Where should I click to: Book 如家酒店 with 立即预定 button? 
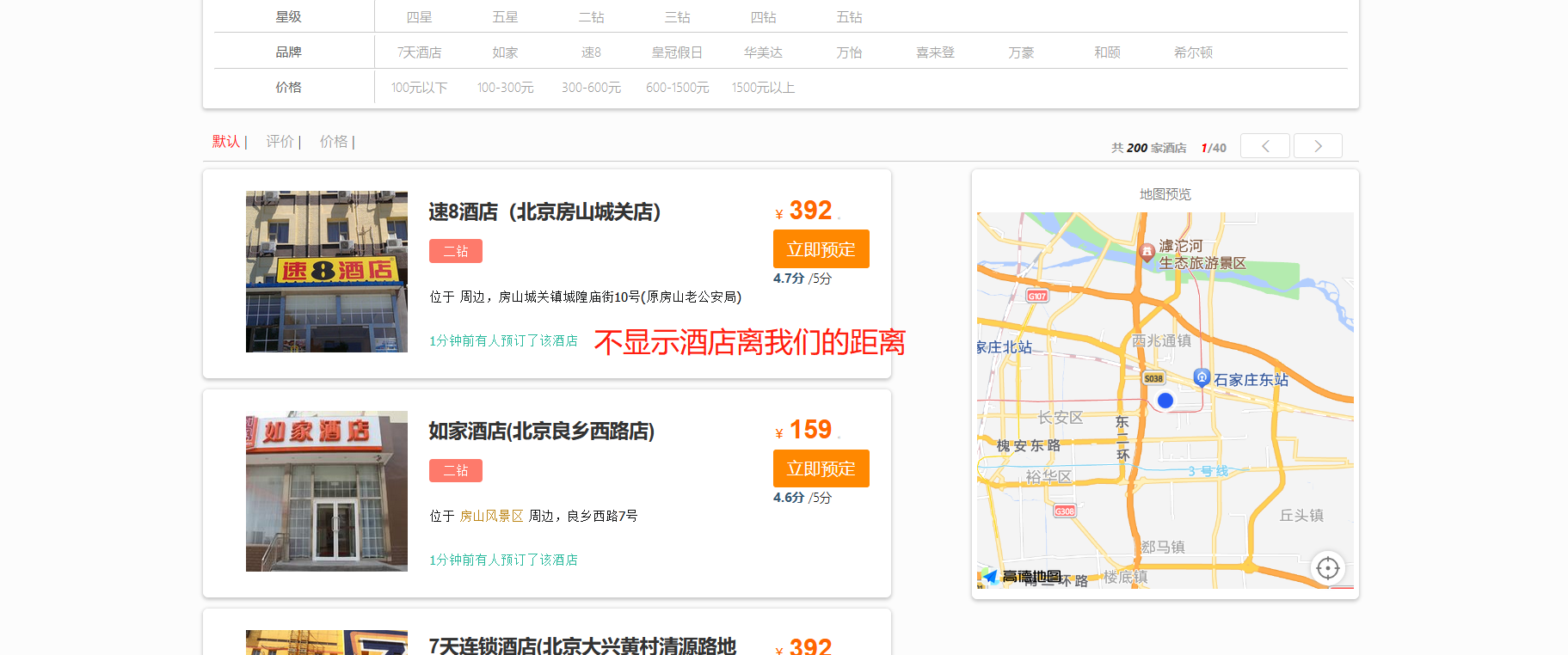click(x=821, y=468)
